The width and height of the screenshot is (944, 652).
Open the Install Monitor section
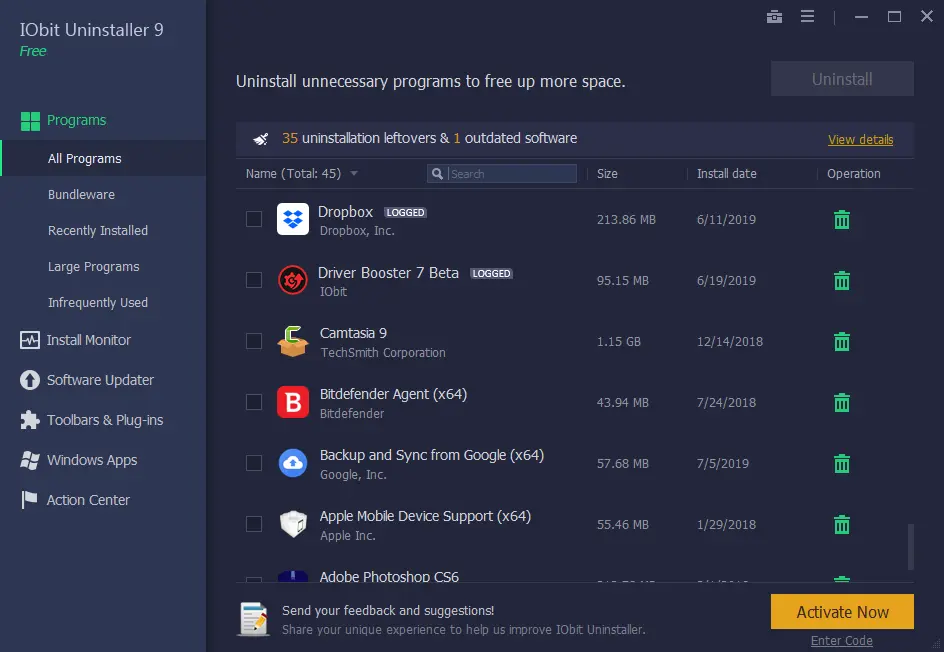click(x=90, y=340)
